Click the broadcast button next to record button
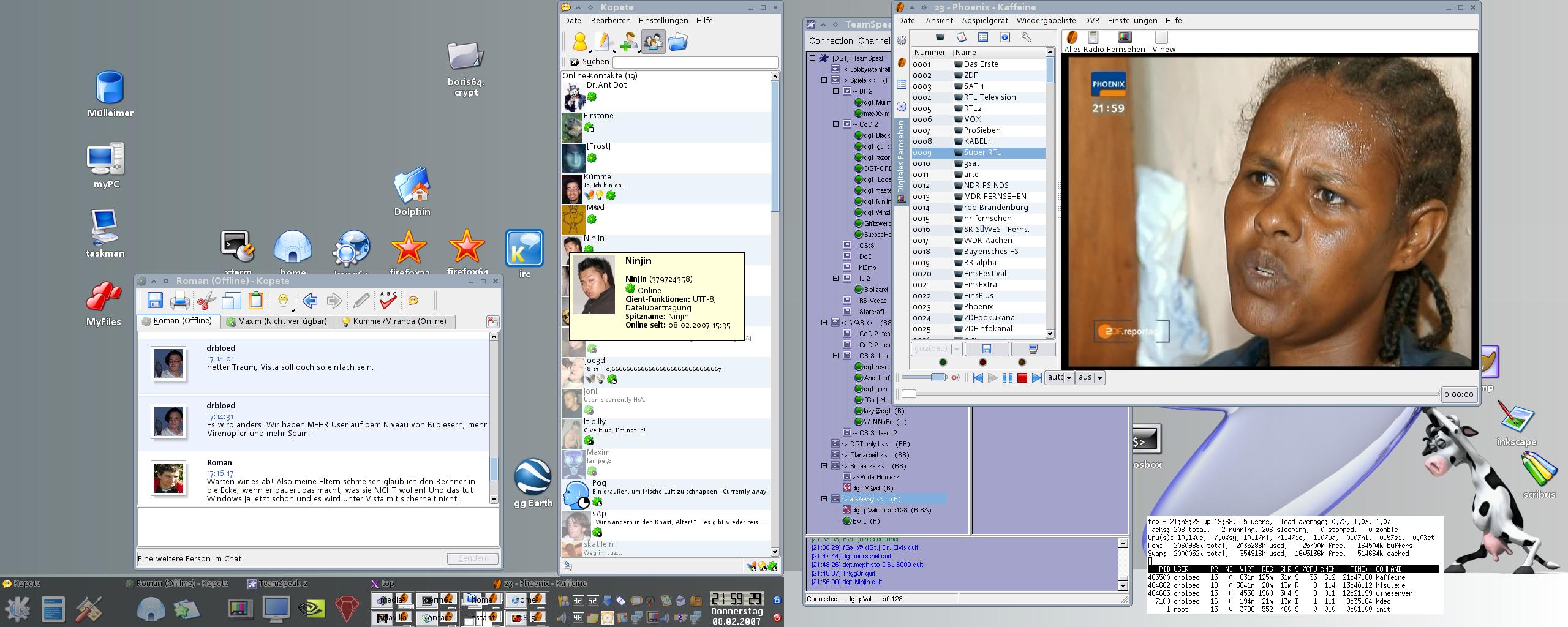 (1033, 349)
